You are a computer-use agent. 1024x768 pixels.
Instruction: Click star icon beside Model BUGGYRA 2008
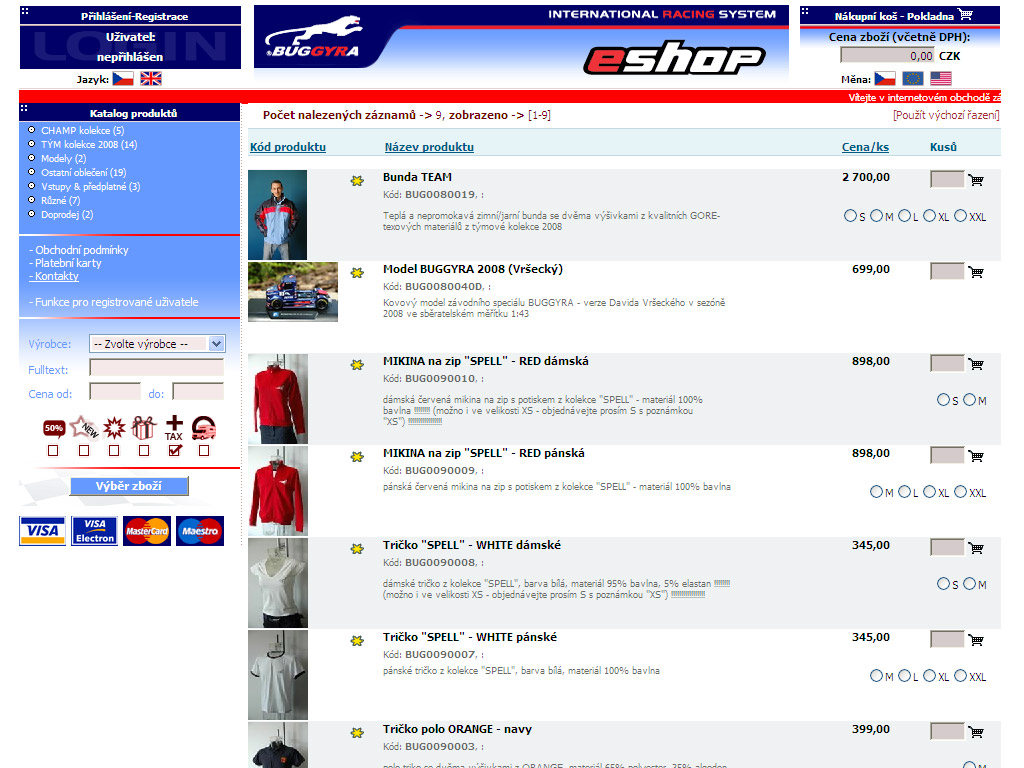click(357, 273)
